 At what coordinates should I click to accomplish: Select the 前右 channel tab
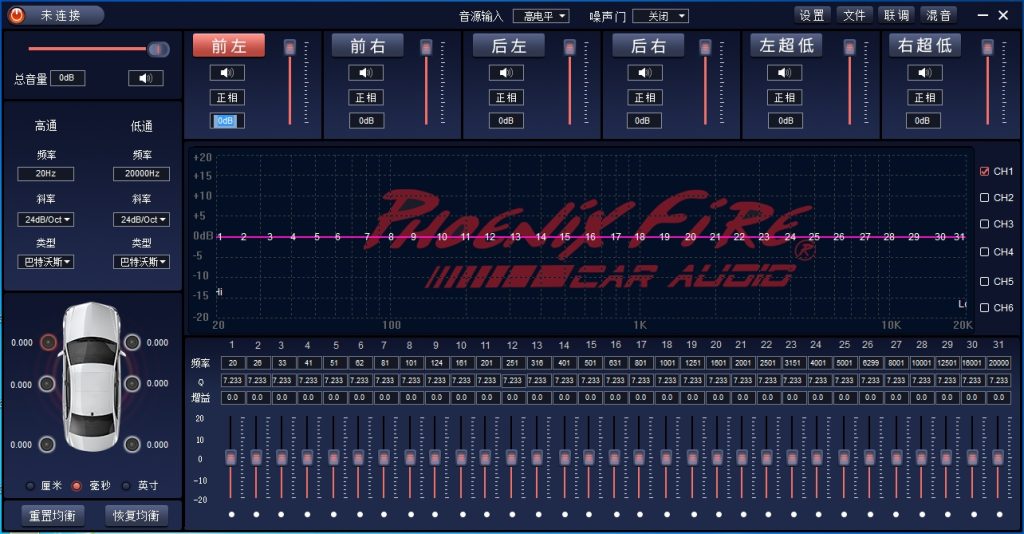tap(368, 46)
